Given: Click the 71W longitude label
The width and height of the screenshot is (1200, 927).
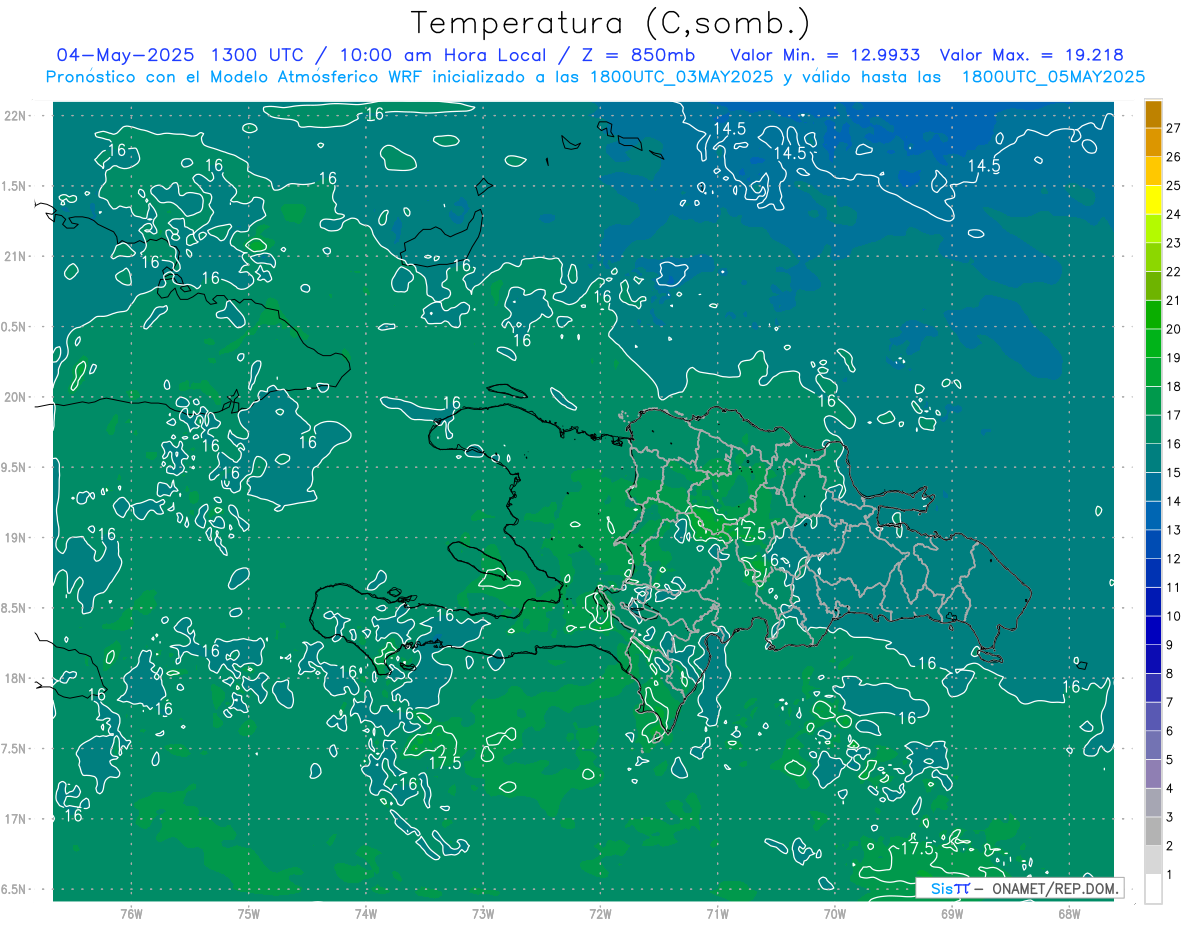Looking at the screenshot, I should [717, 914].
